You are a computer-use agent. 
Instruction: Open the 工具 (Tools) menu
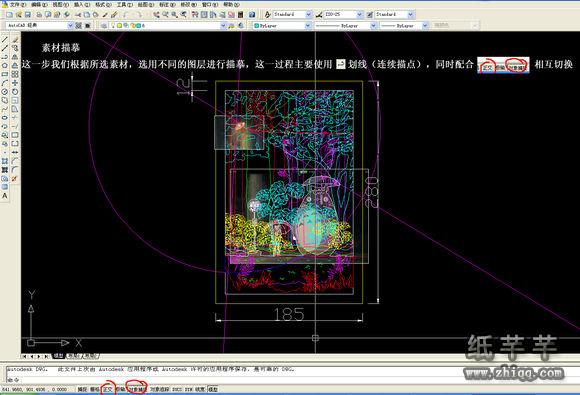[125, 4]
